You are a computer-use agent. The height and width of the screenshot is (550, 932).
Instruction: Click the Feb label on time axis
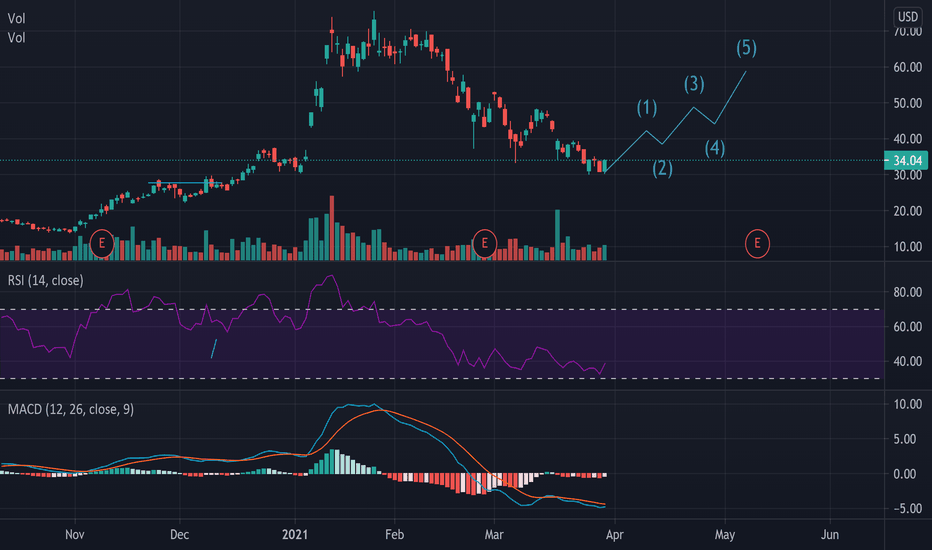[x=394, y=535]
